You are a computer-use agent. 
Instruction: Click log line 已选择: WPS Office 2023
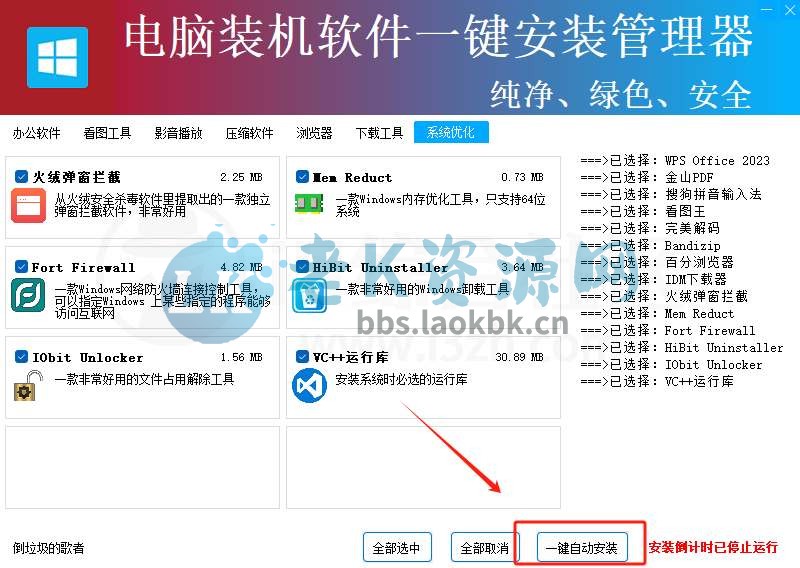click(x=675, y=160)
